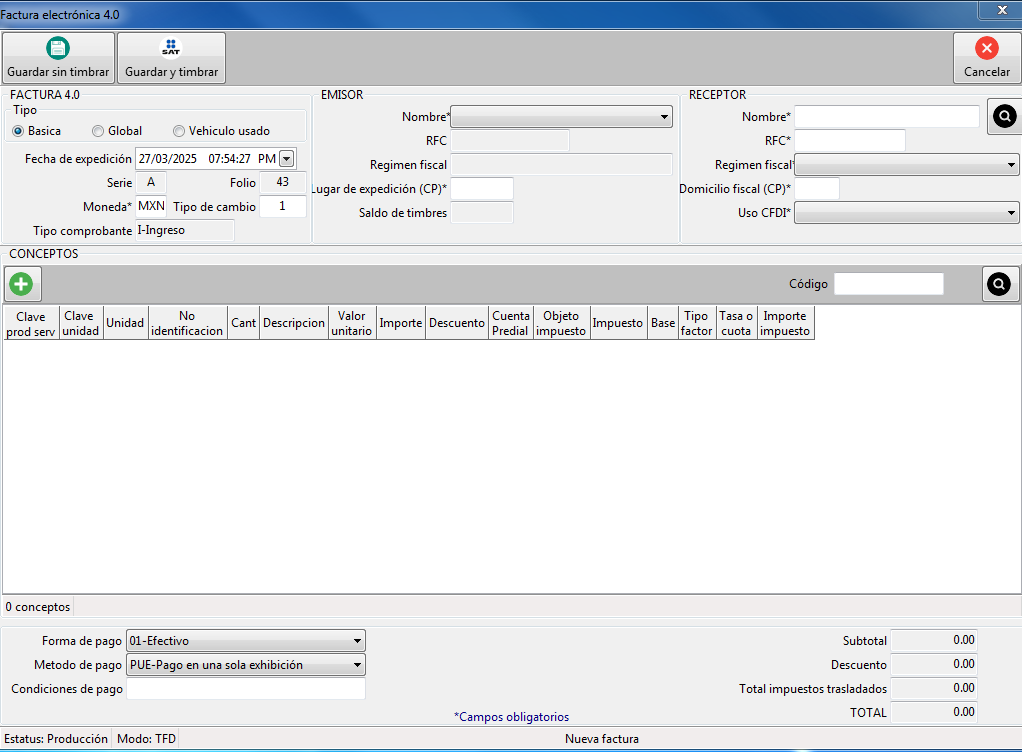Click the receptor search magnifier icon
This screenshot has height=752, width=1022.
1003,117
